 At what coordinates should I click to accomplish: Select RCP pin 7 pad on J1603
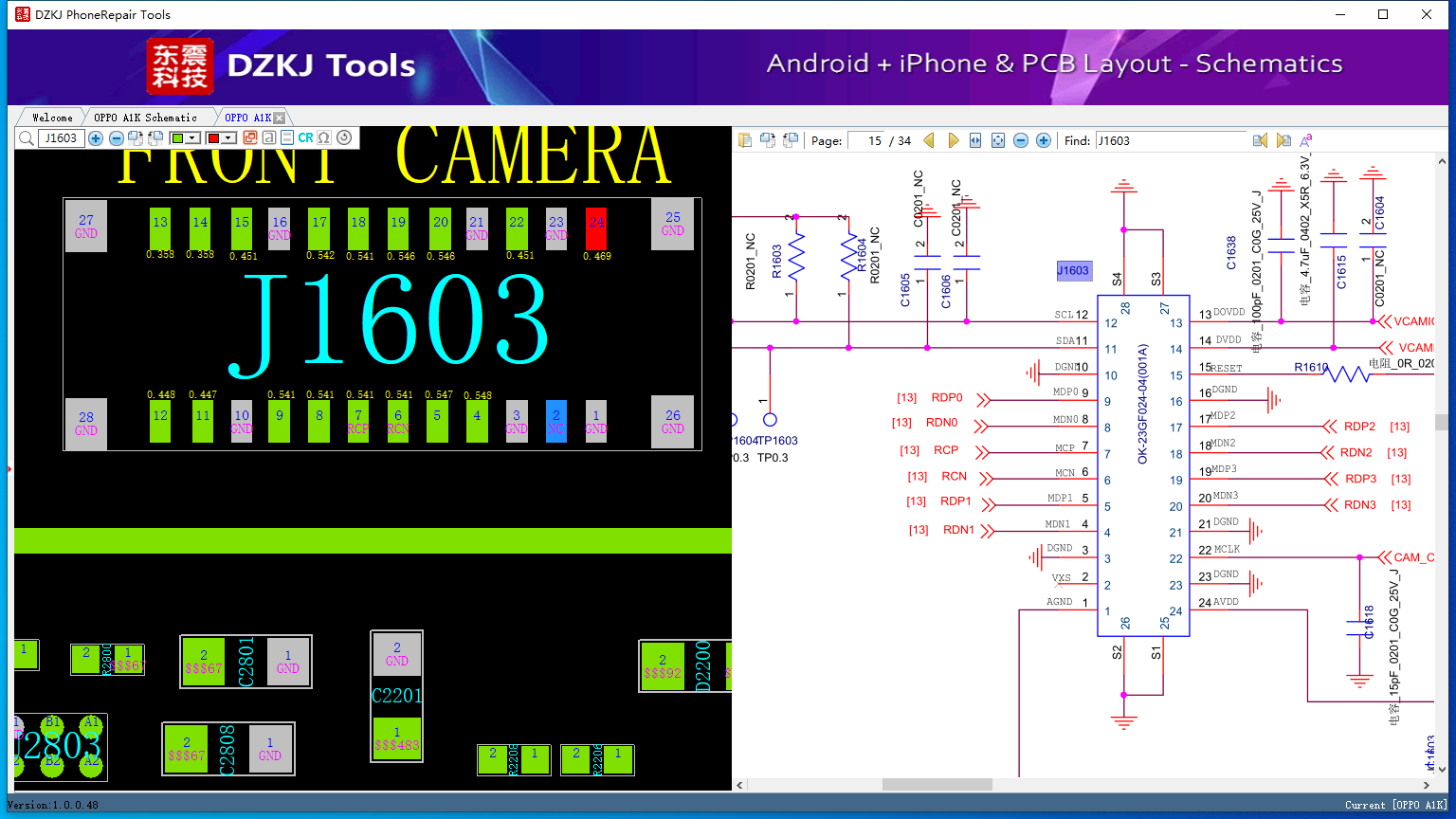click(x=358, y=421)
